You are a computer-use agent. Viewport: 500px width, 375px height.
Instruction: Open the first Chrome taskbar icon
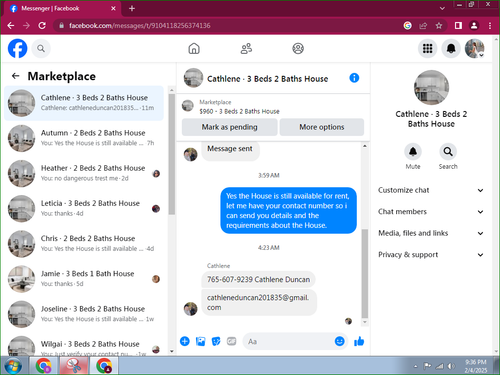click(x=44, y=366)
